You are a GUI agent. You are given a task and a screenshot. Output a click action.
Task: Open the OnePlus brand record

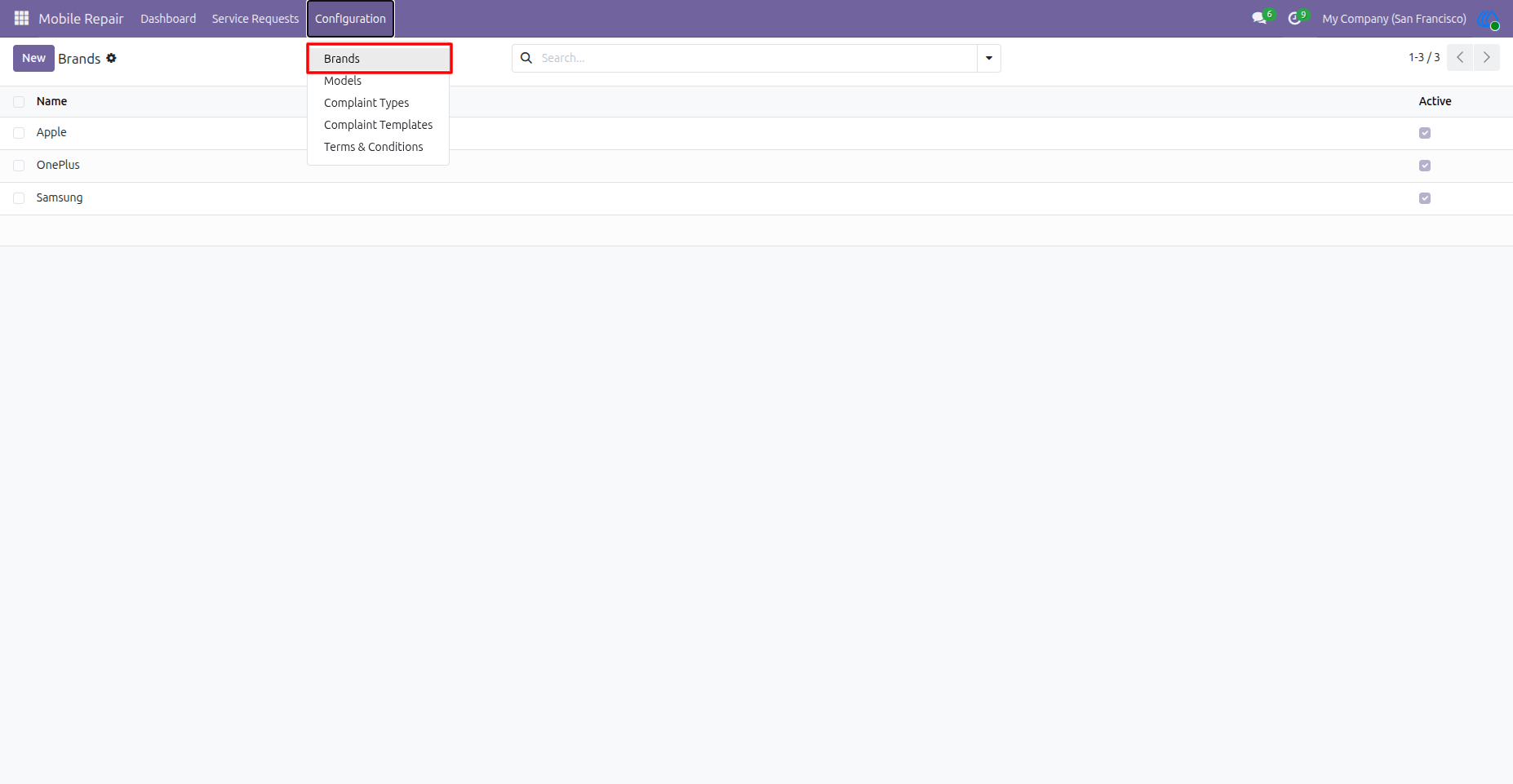(x=58, y=165)
